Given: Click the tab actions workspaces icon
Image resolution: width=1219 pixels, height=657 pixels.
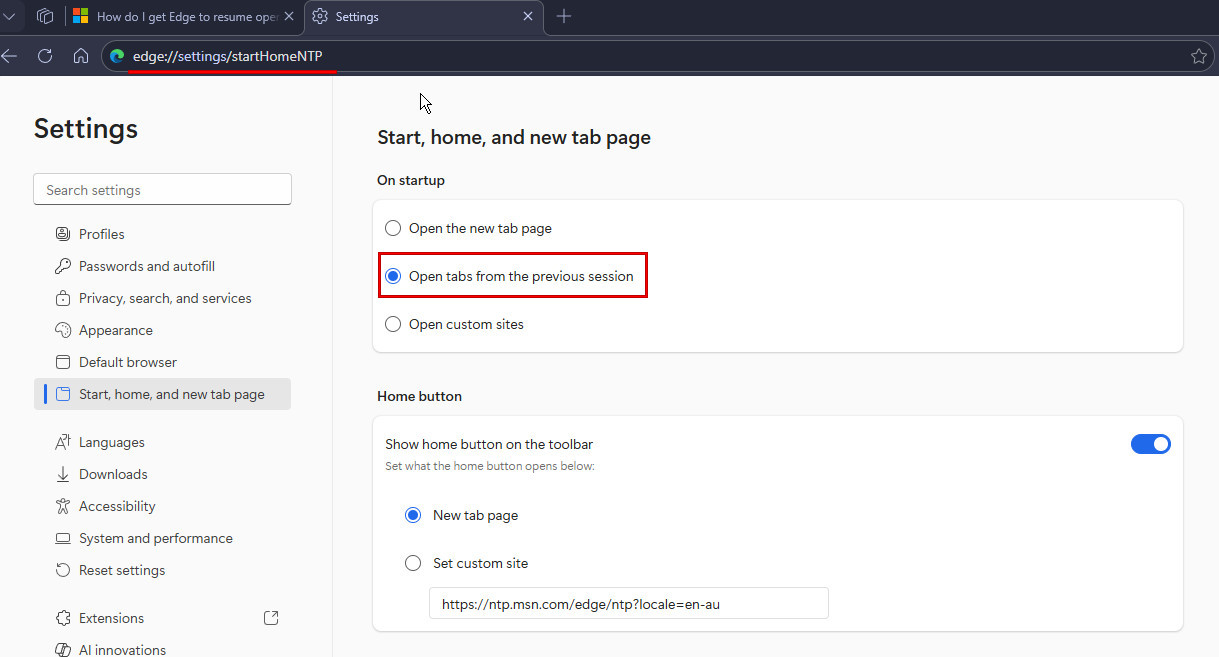Looking at the screenshot, I should click(x=44, y=16).
